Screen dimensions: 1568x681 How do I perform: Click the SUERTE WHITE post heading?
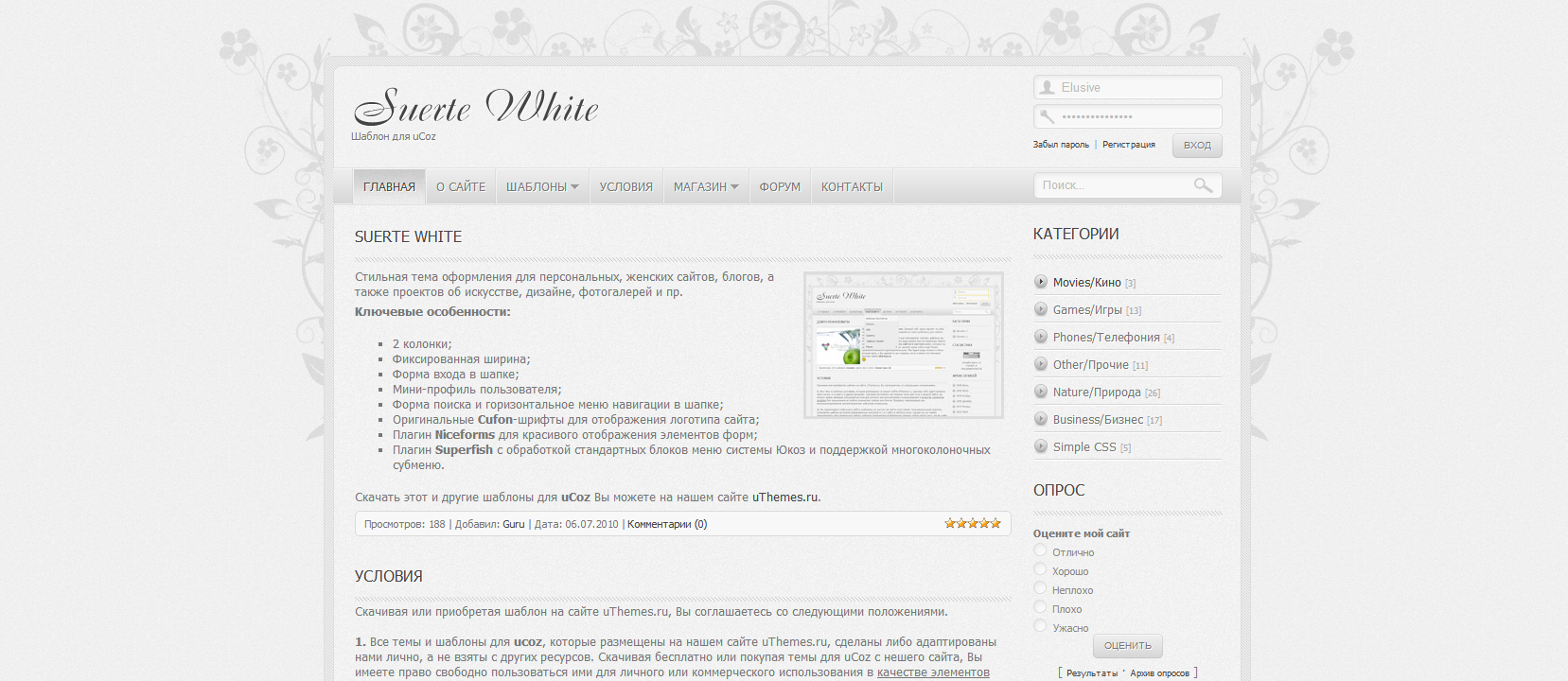[x=408, y=236]
